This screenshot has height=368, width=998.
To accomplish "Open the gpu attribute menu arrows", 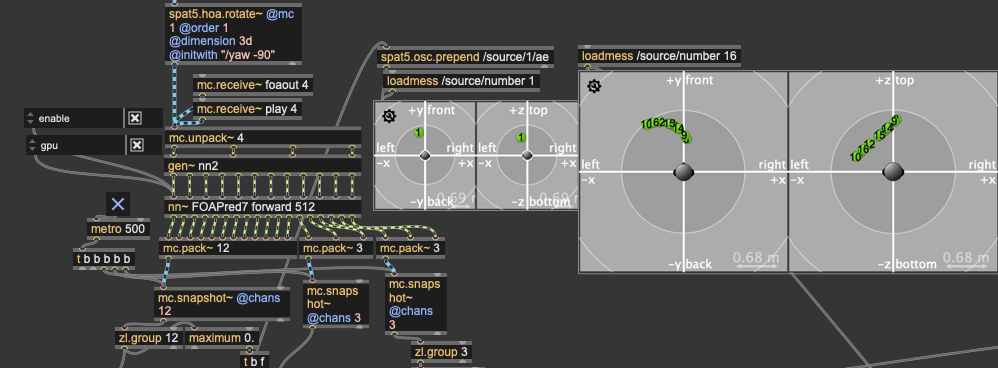I will click(x=32, y=146).
